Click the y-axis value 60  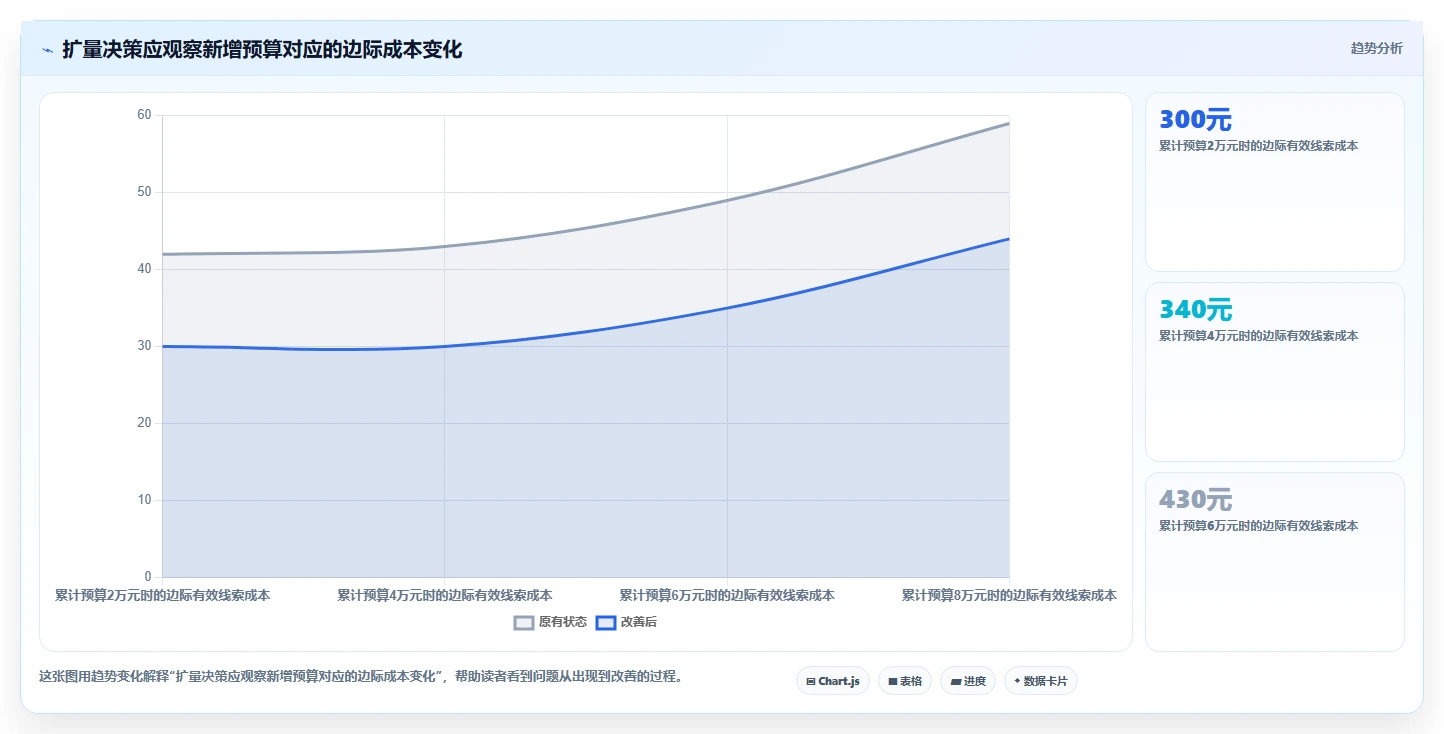144,115
